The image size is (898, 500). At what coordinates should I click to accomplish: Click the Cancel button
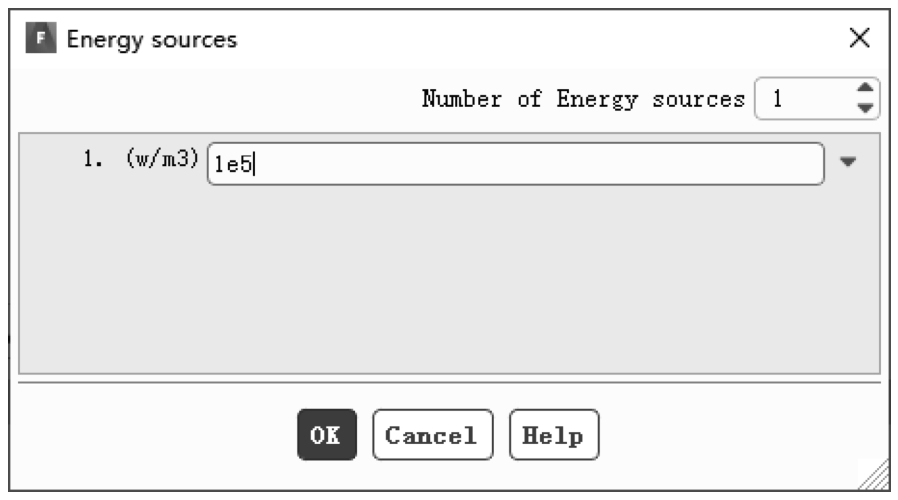point(432,435)
